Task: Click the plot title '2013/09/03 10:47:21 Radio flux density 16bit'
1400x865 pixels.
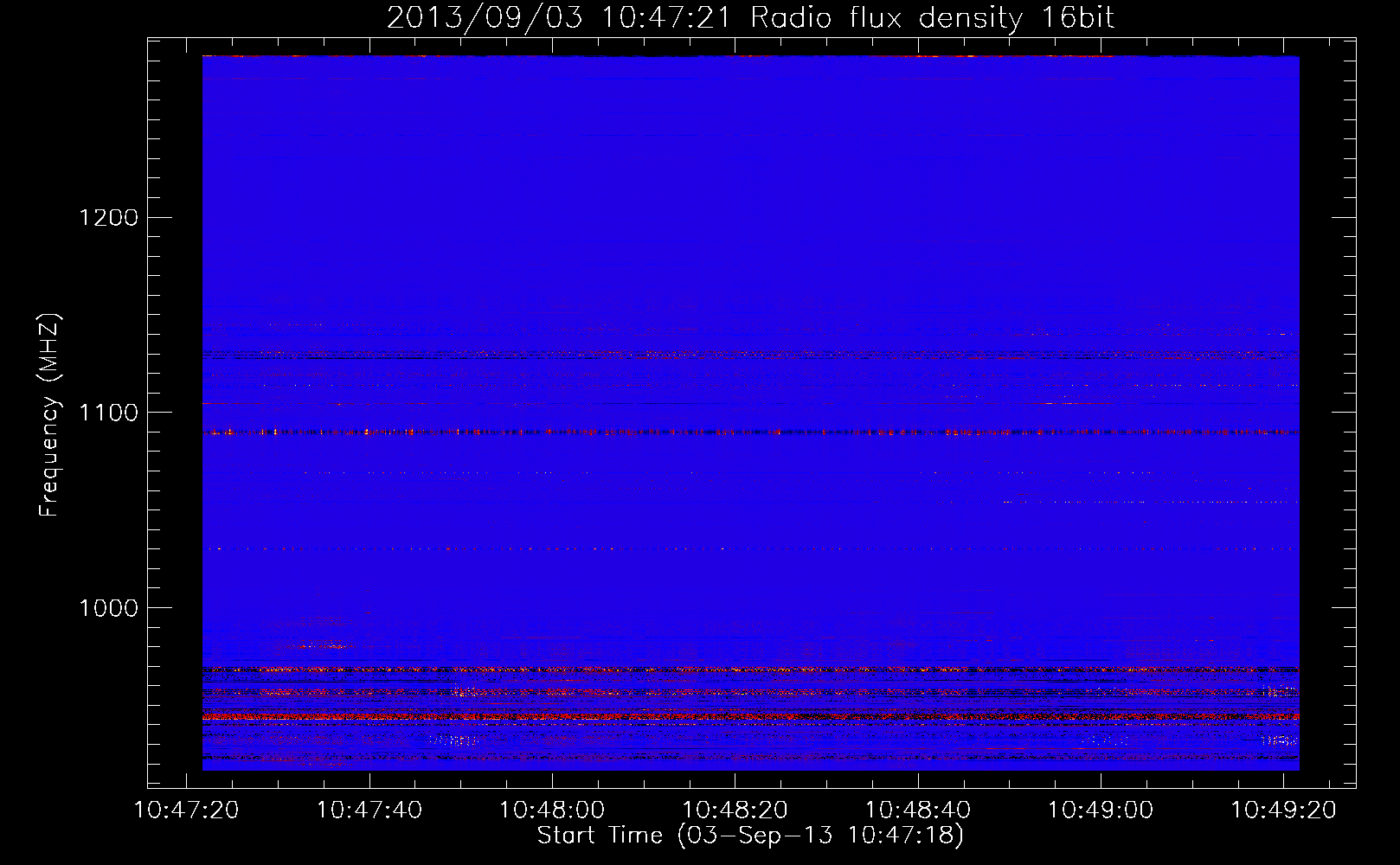Action: pos(750,18)
